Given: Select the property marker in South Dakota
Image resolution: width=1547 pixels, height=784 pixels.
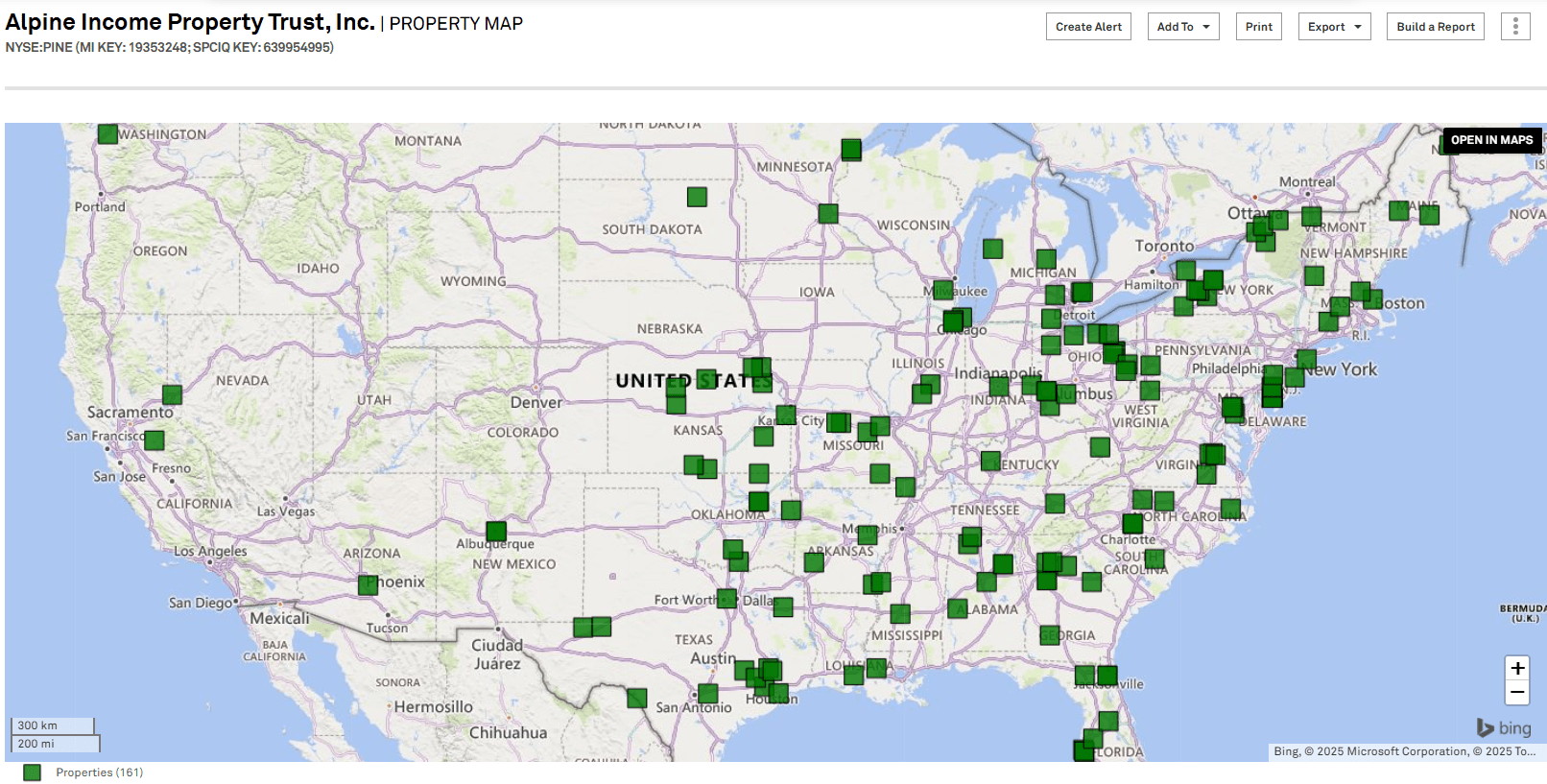Looking at the screenshot, I should tap(697, 197).
